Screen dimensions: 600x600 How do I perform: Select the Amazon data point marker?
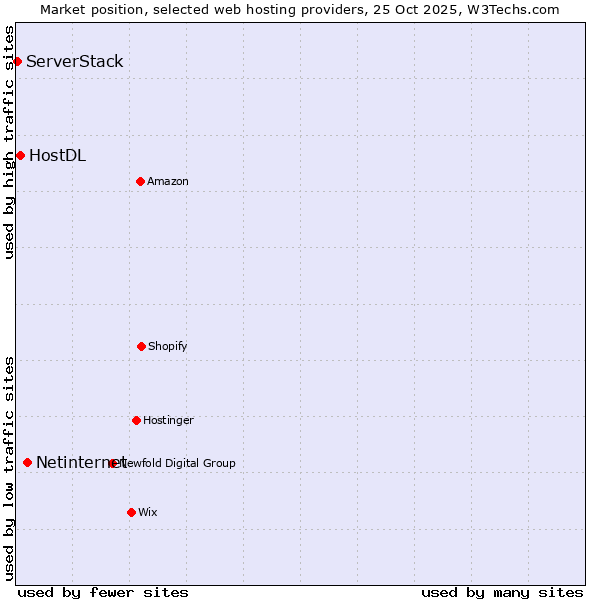coord(140,181)
